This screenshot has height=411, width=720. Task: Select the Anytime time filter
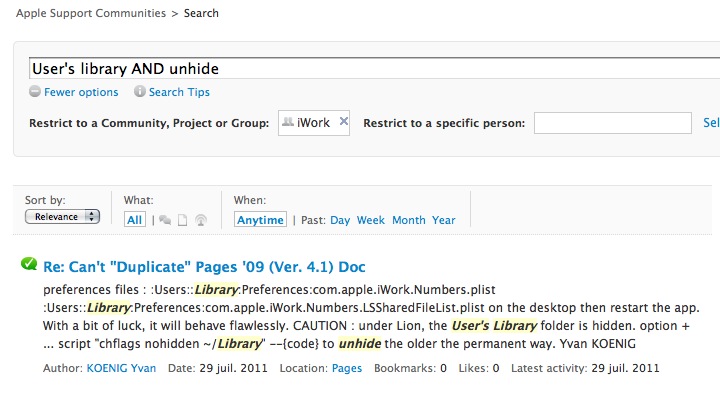tap(260, 220)
